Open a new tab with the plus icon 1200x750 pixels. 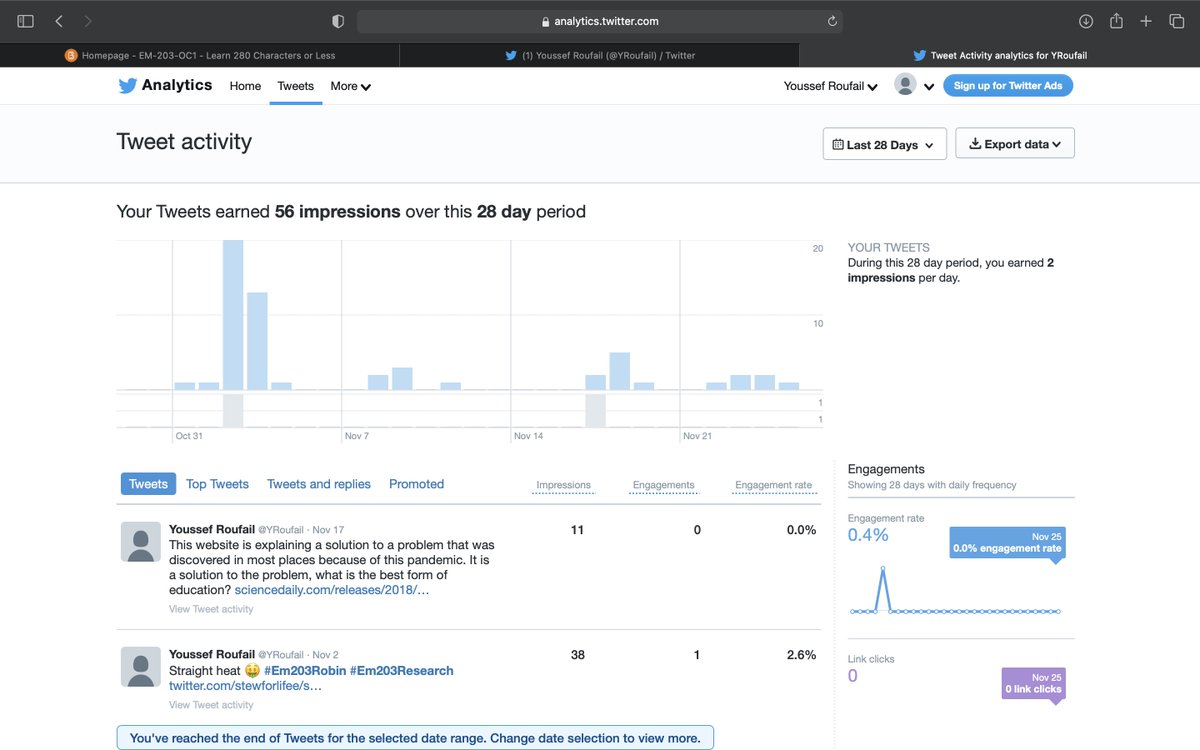1146,21
